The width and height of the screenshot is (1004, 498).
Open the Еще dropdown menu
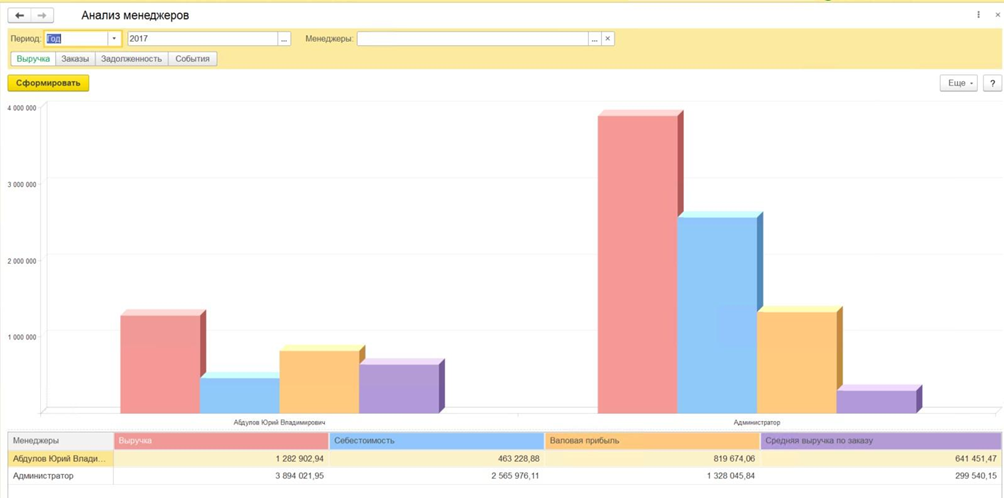point(958,83)
